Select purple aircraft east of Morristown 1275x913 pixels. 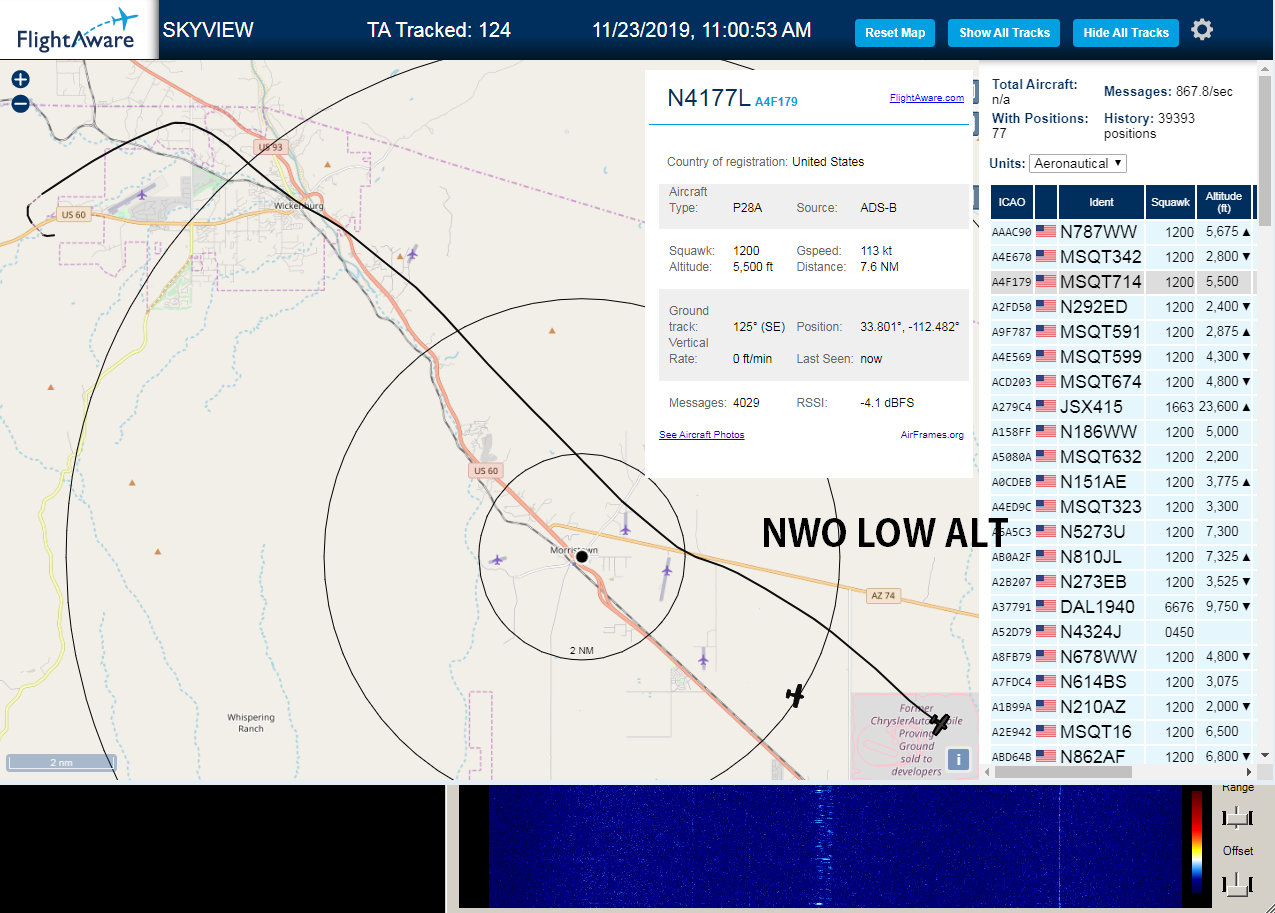666,569
